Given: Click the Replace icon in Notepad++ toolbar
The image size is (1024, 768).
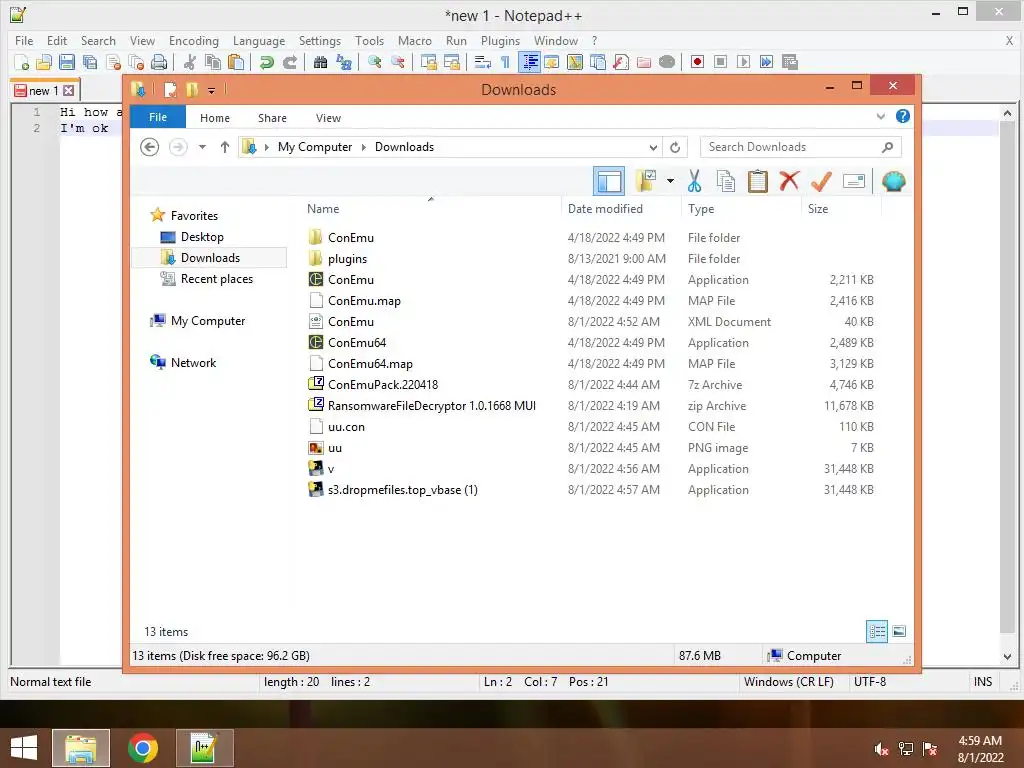Looking at the screenshot, I should tap(344, 62).
